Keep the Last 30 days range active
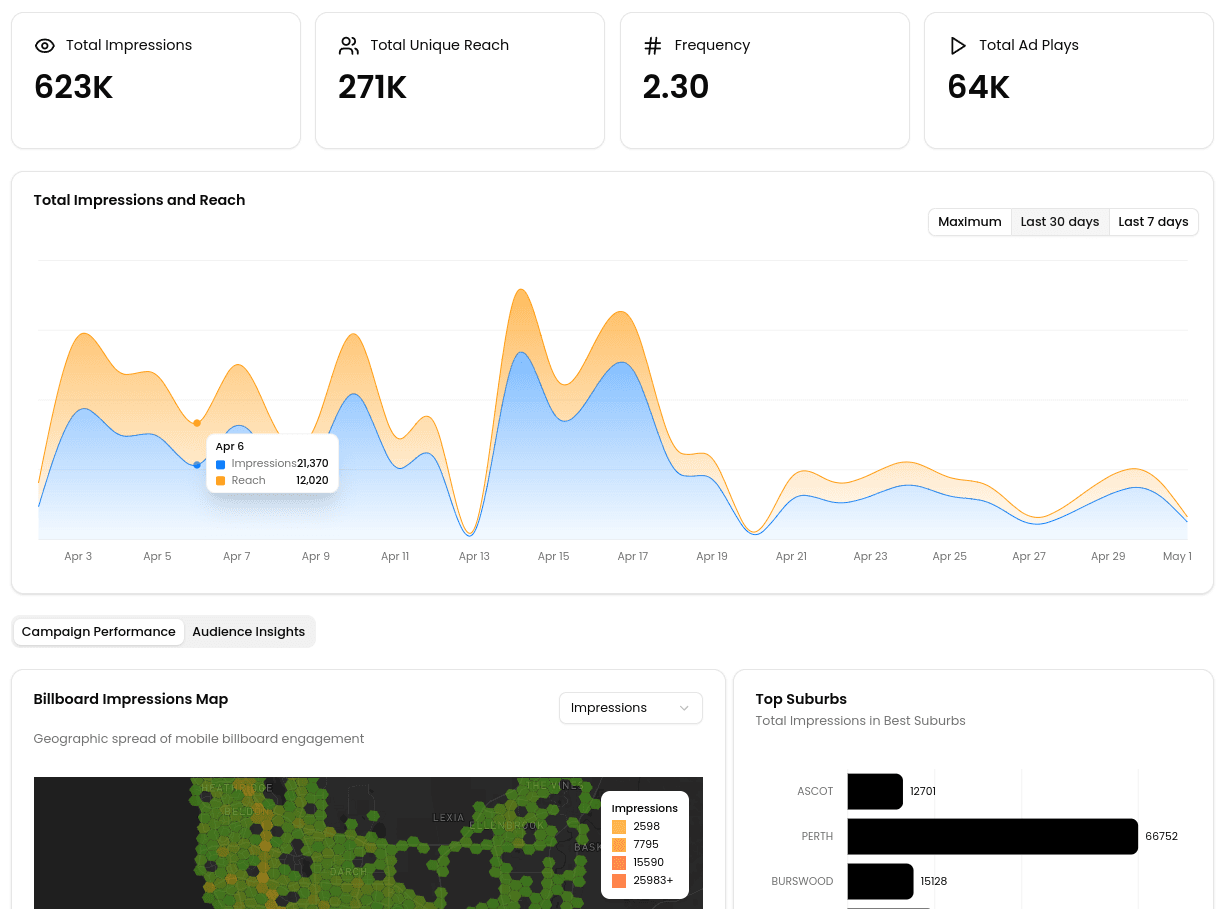The height and width of the screenshot is (909, 1221). [x=1059, y=222]
